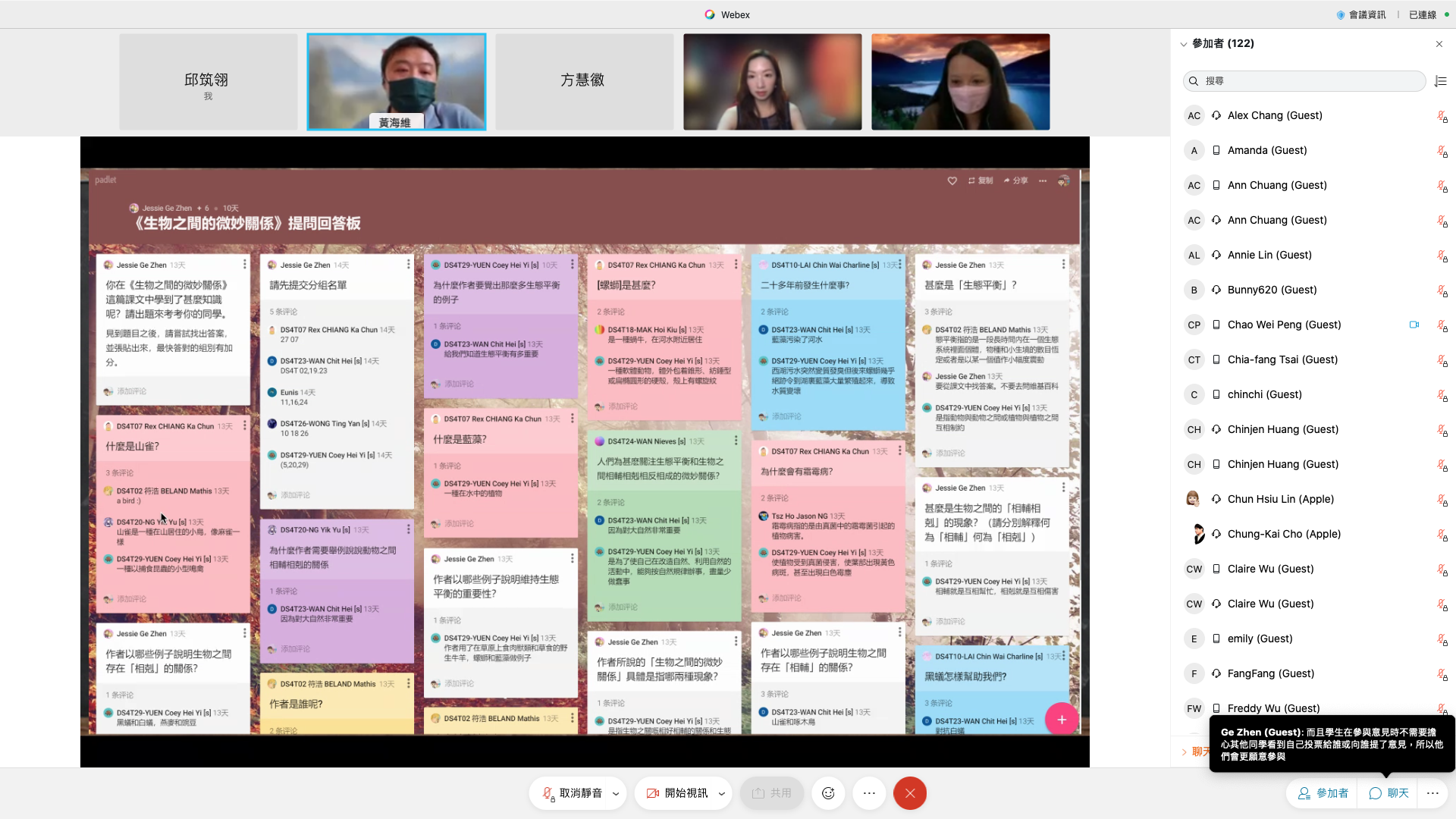Click the Padlet heart like icon
Image resolution: width=1456 pixels, height=819 pixels.
[952, 180]
